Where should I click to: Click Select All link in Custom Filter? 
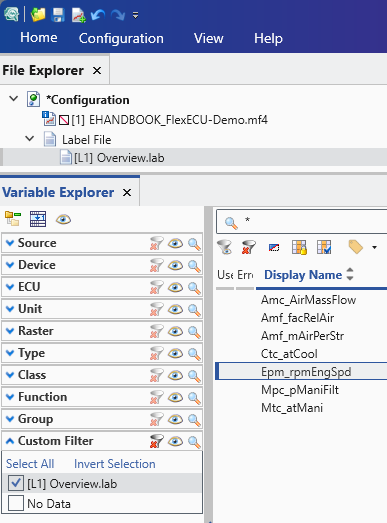tap(30, 464)
